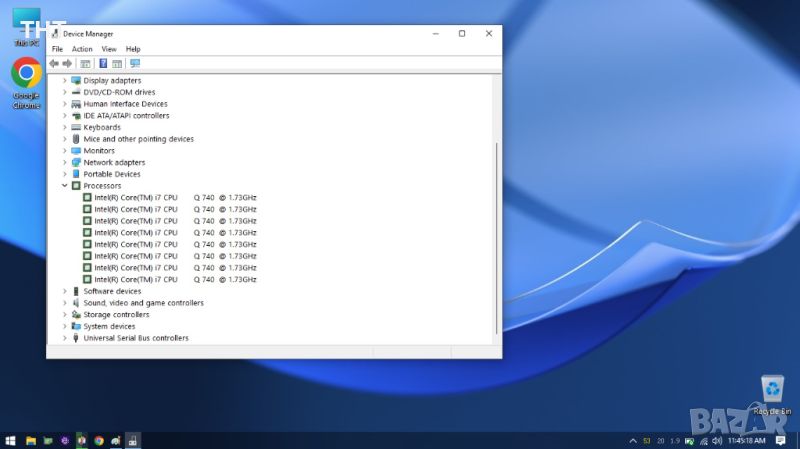Open the View menu
This screenshot has height=449, width=800.
pyautogui.click(x=109, y=49)
